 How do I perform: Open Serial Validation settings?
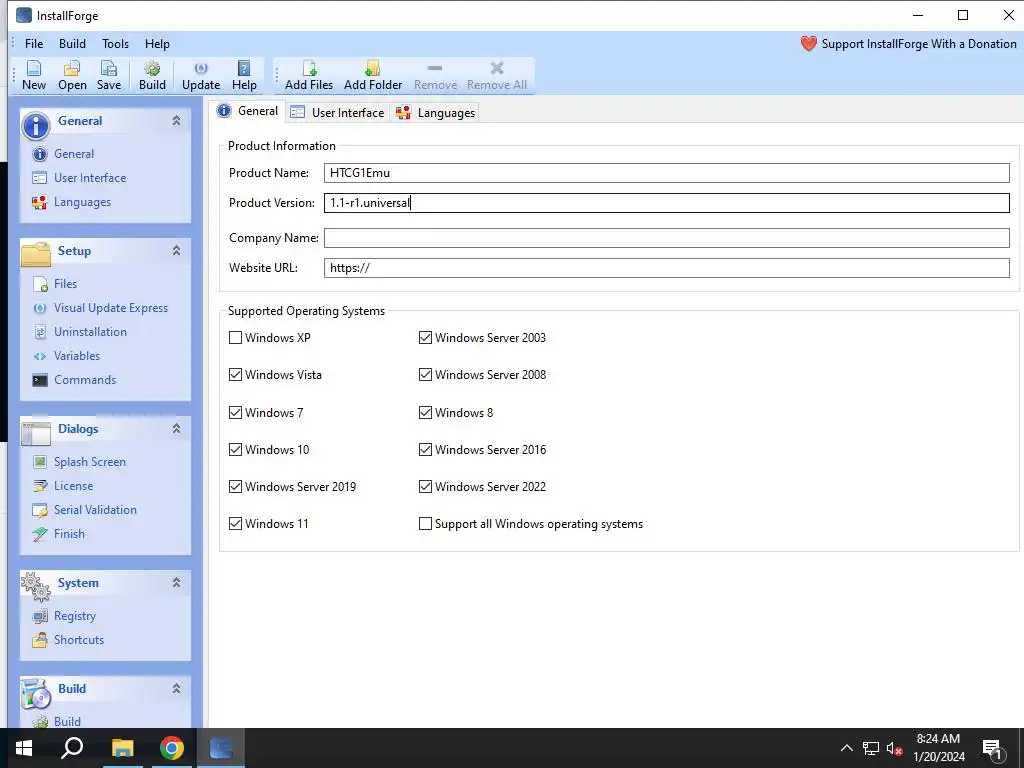click(95, 510)
